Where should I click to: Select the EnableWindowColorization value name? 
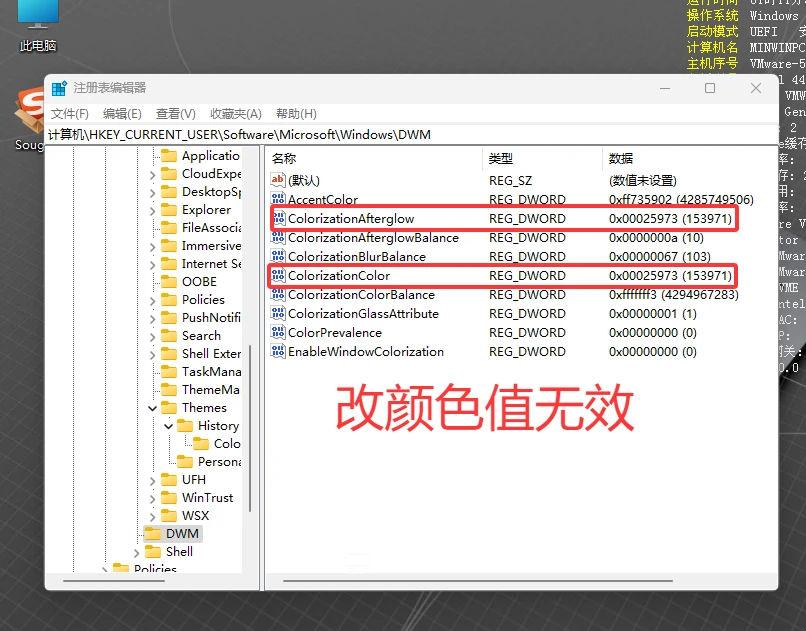(x=365, y=351)
